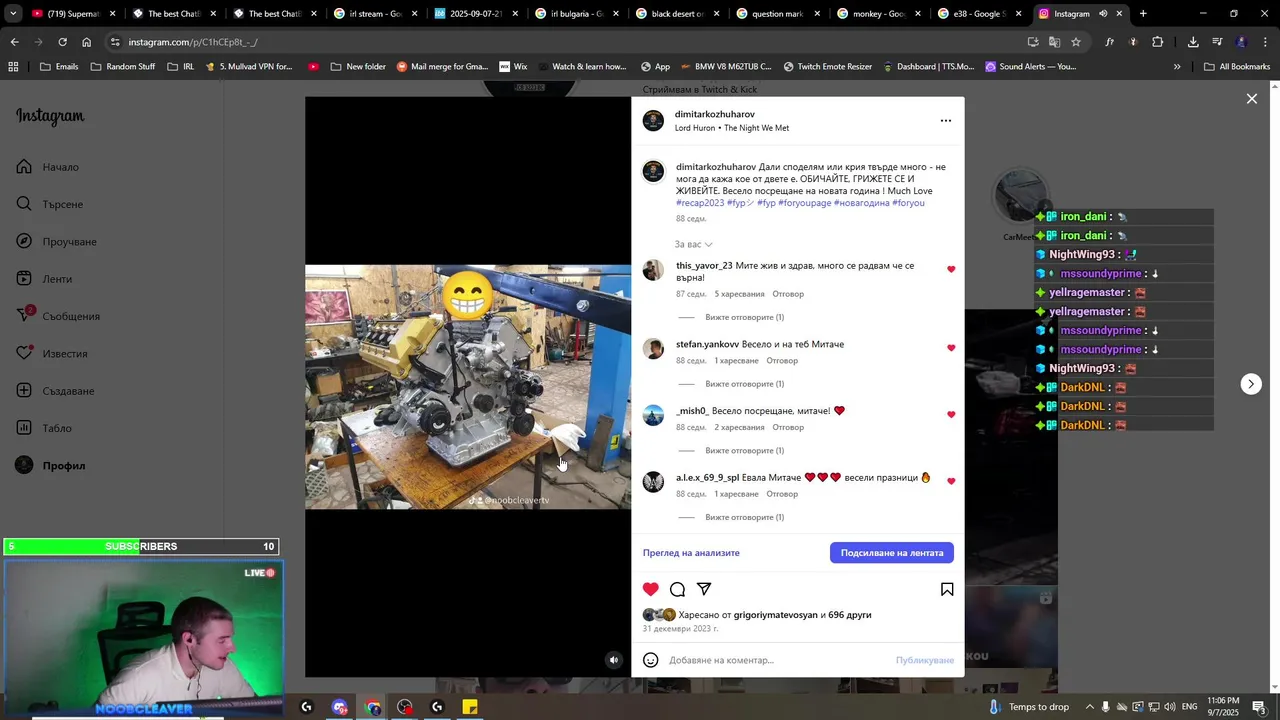Open the translate page icon in address bar

pos(1054,42)
